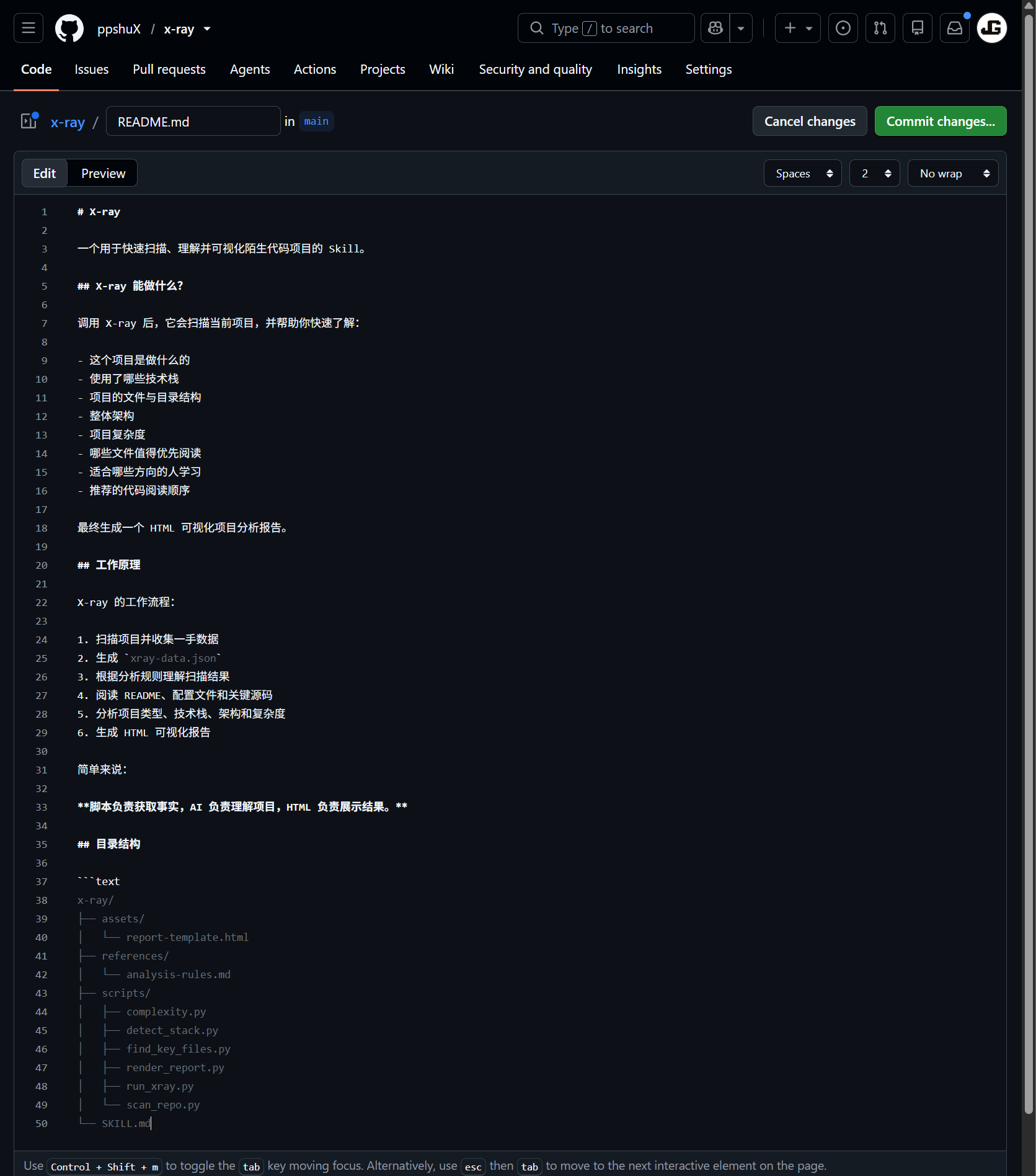Edit the README.md filename field

[193, 121]
